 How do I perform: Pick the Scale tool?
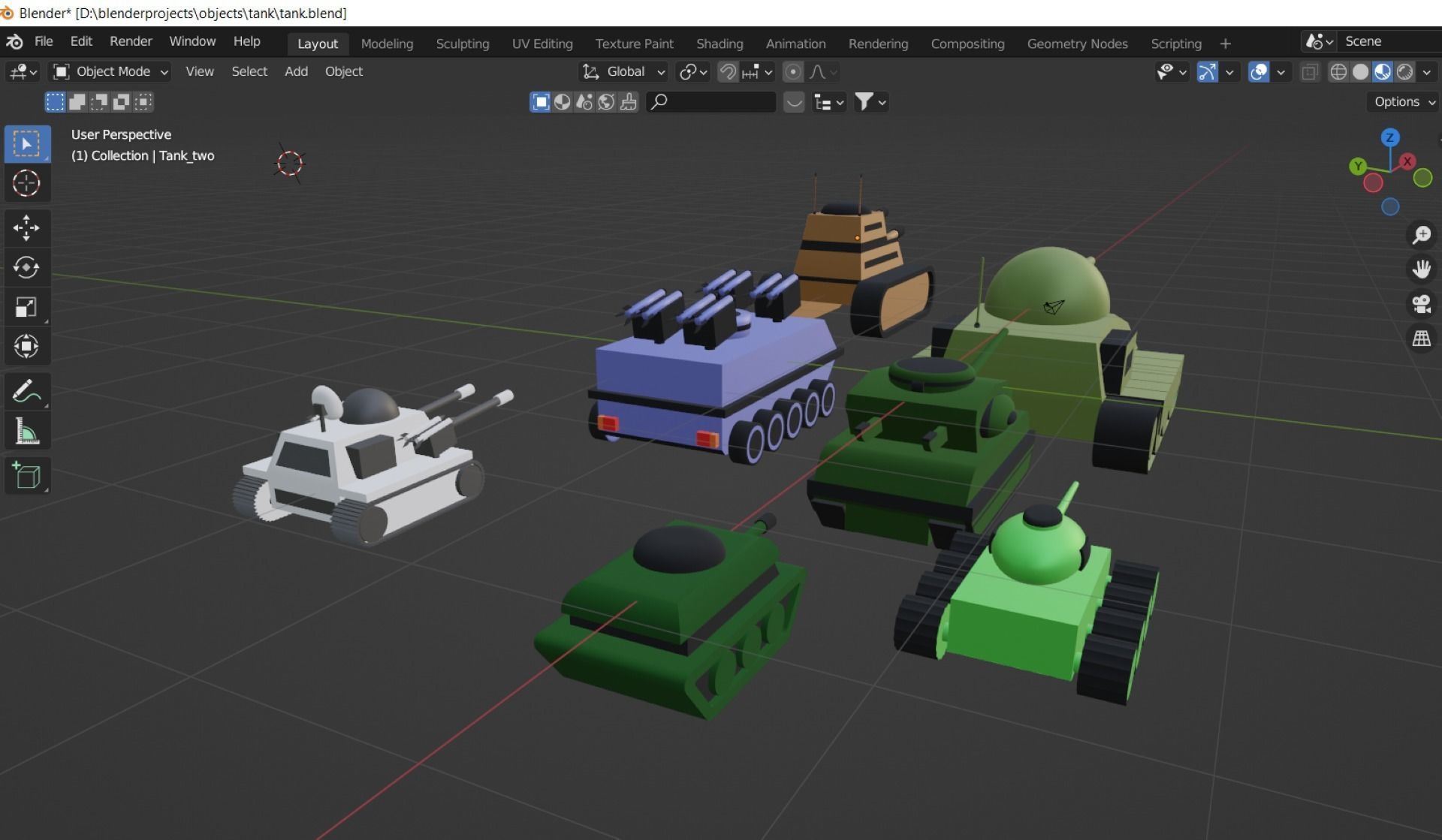tap(27, 307)
